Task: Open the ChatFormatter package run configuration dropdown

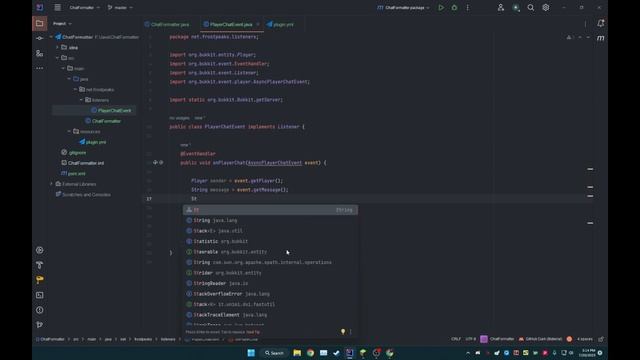Action: tap(403, 7)
